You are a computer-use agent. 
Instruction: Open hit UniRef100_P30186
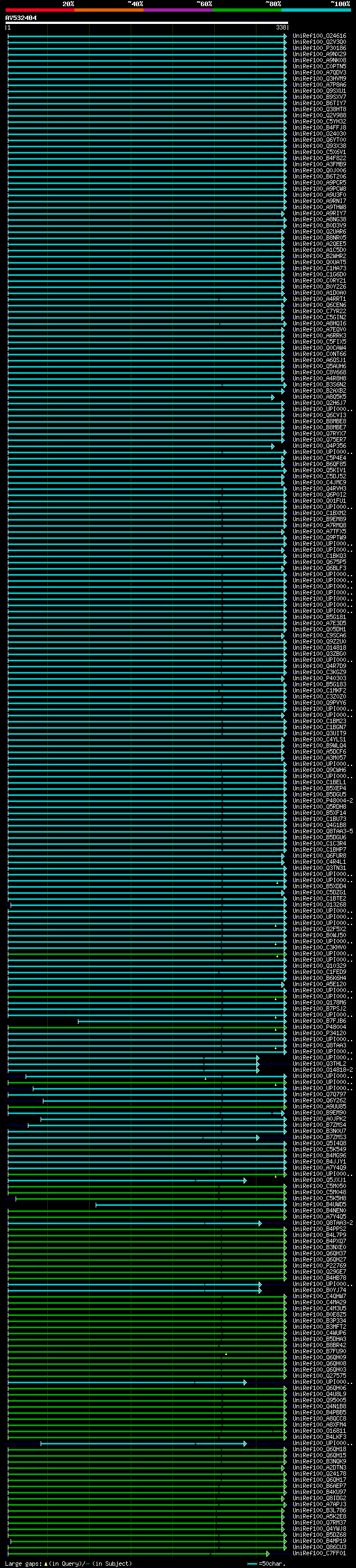[x=319, y=48]
